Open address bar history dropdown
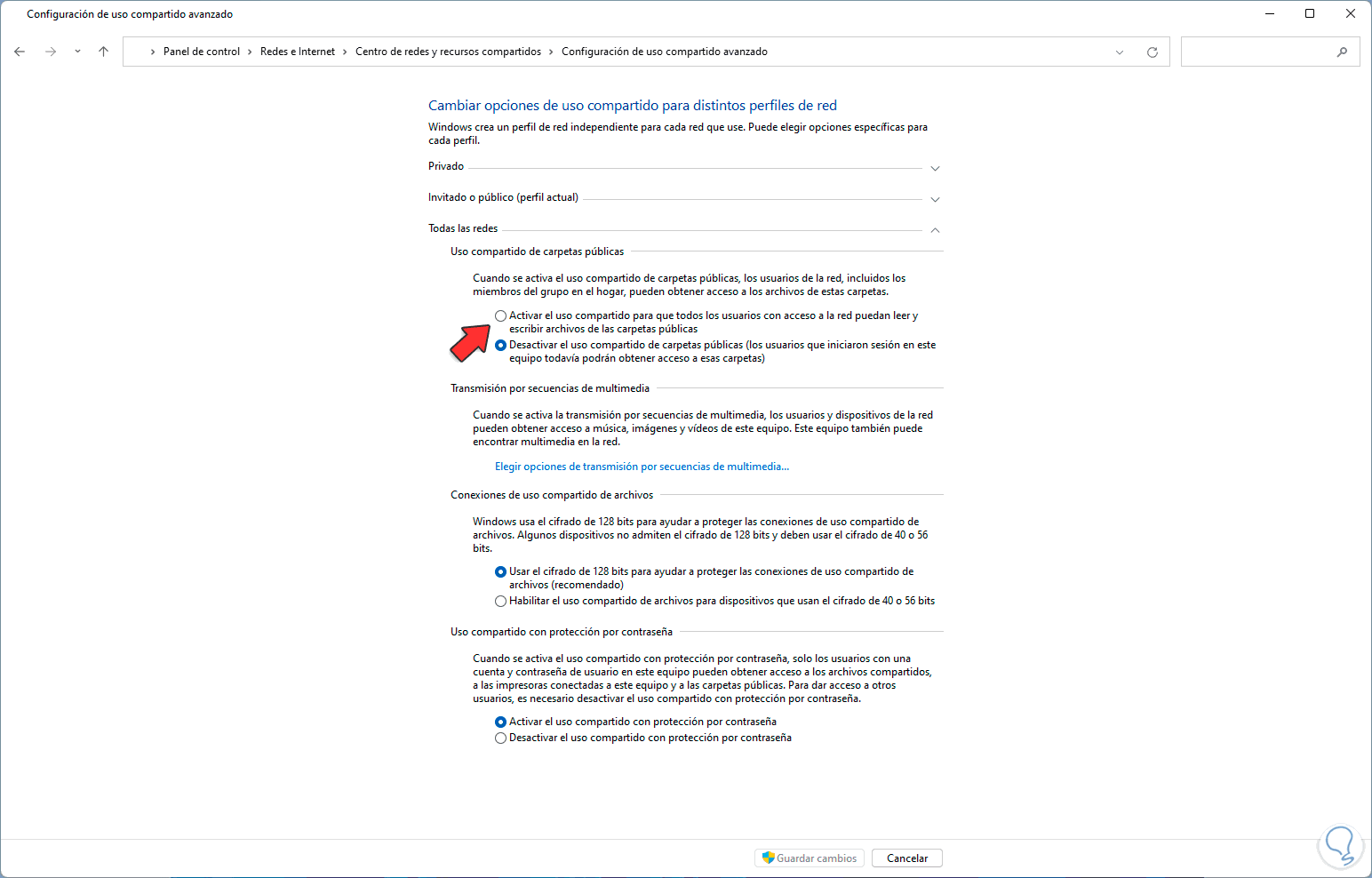This screenshot has height=878, width=1372. click(1120, 52)
